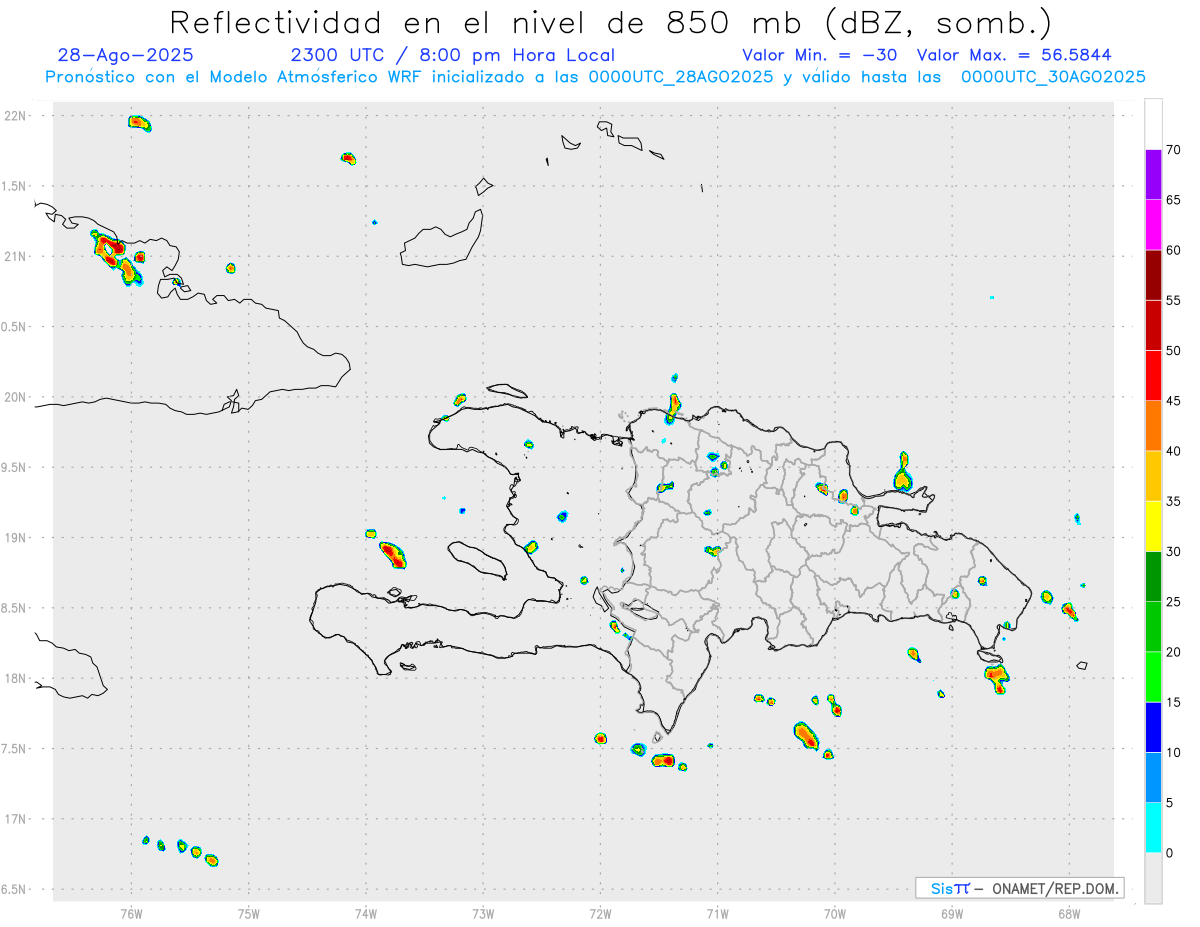
Task: Click the dark green 25–30 dBZ band
Action: 1153,577
